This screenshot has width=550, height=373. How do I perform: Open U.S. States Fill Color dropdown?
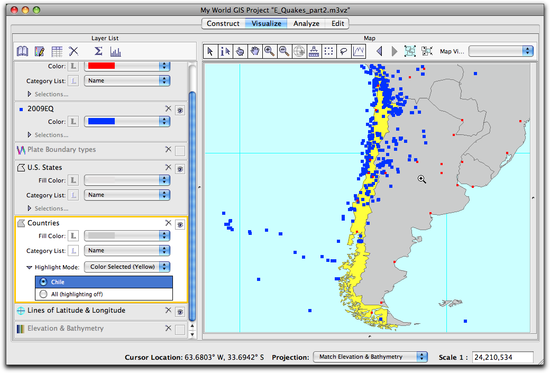(127, 180)
